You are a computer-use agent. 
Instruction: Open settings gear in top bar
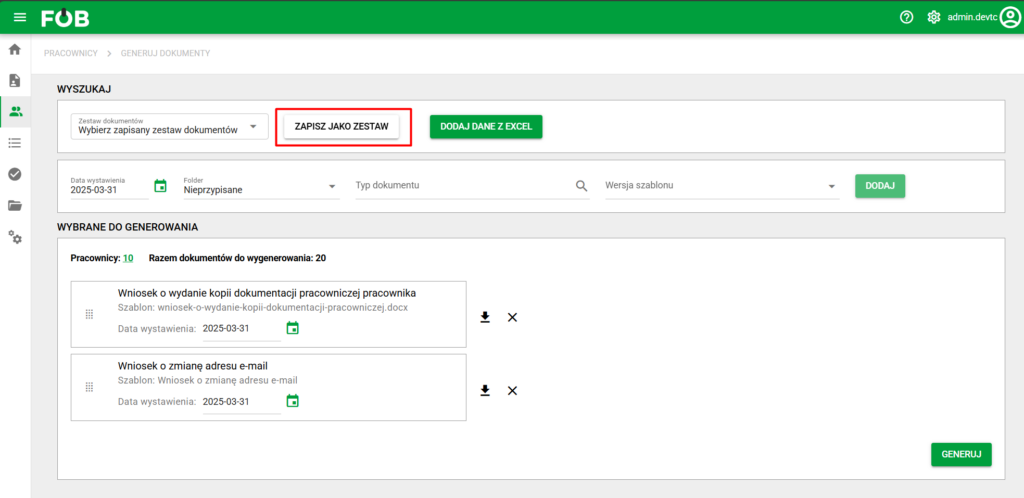click(934, 17)
